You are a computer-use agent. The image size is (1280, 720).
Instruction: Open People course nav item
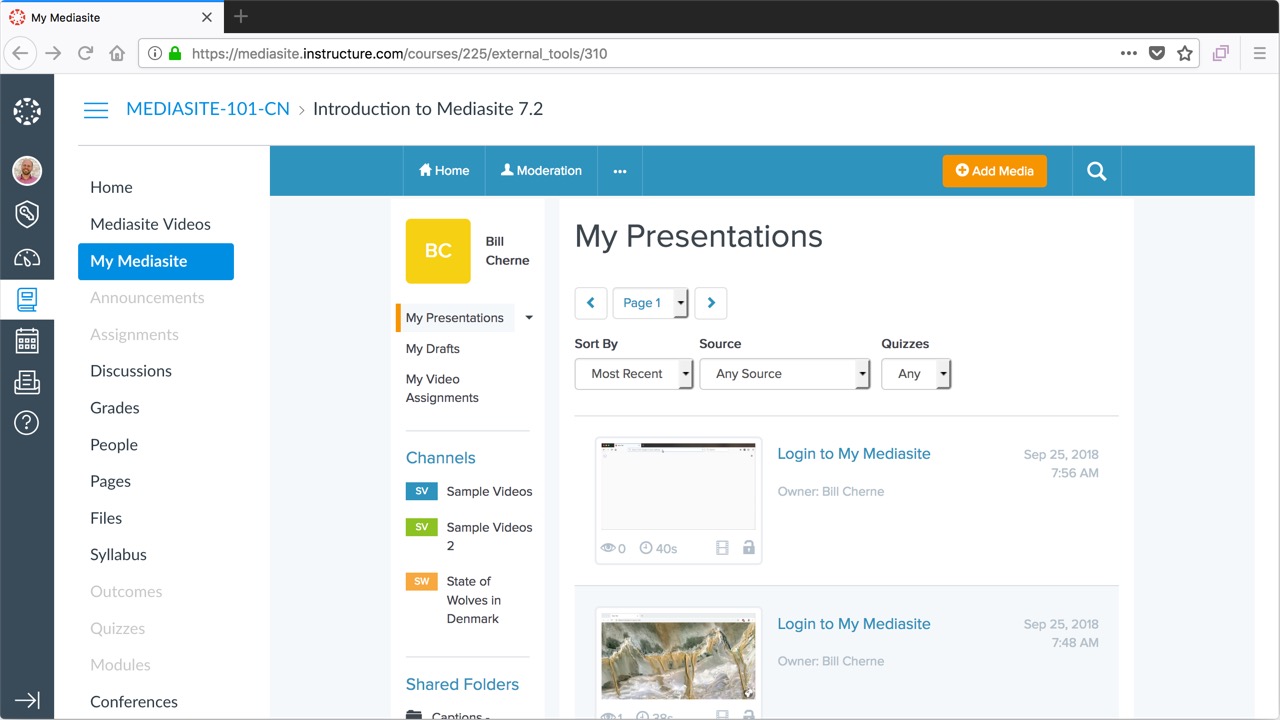click(114, 445)
